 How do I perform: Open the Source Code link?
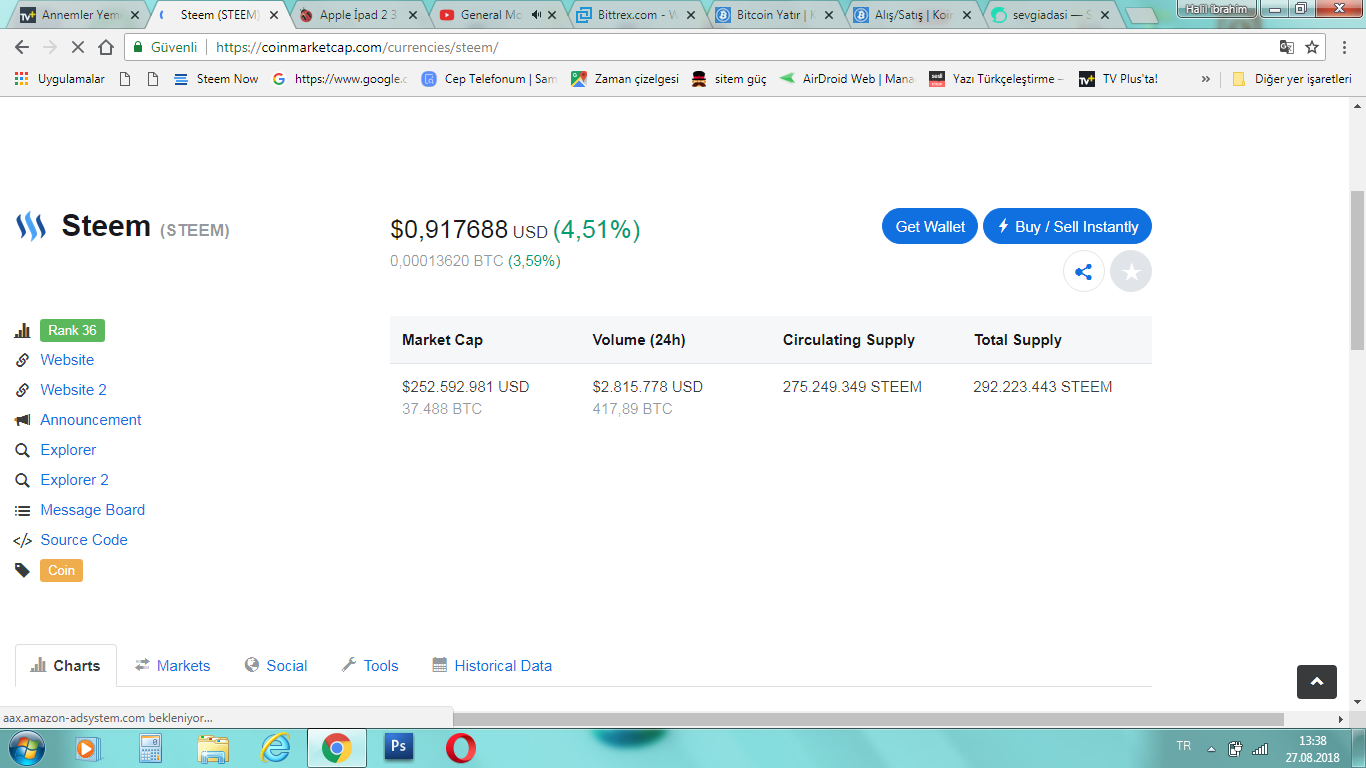(84, 540)
